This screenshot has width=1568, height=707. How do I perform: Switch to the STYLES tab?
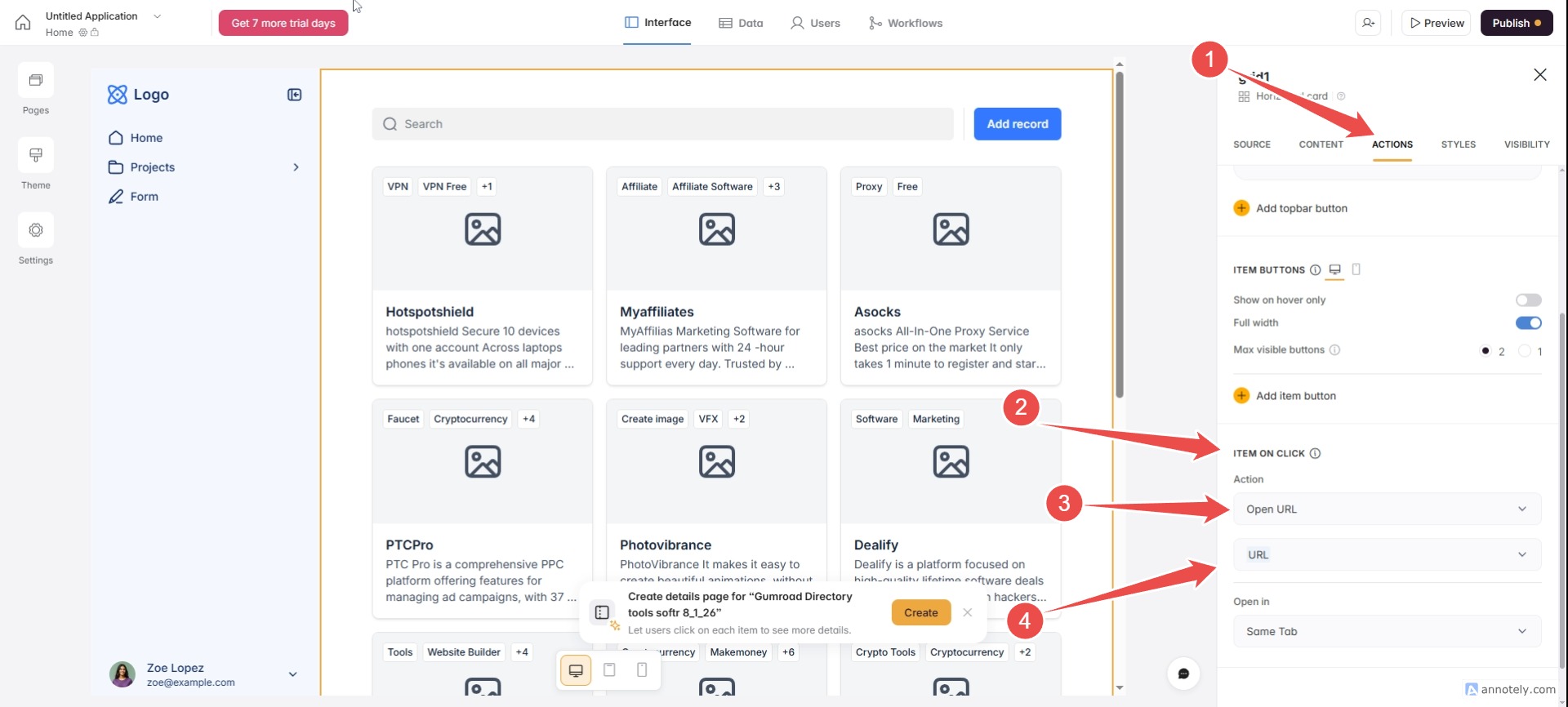point(1458,145)
